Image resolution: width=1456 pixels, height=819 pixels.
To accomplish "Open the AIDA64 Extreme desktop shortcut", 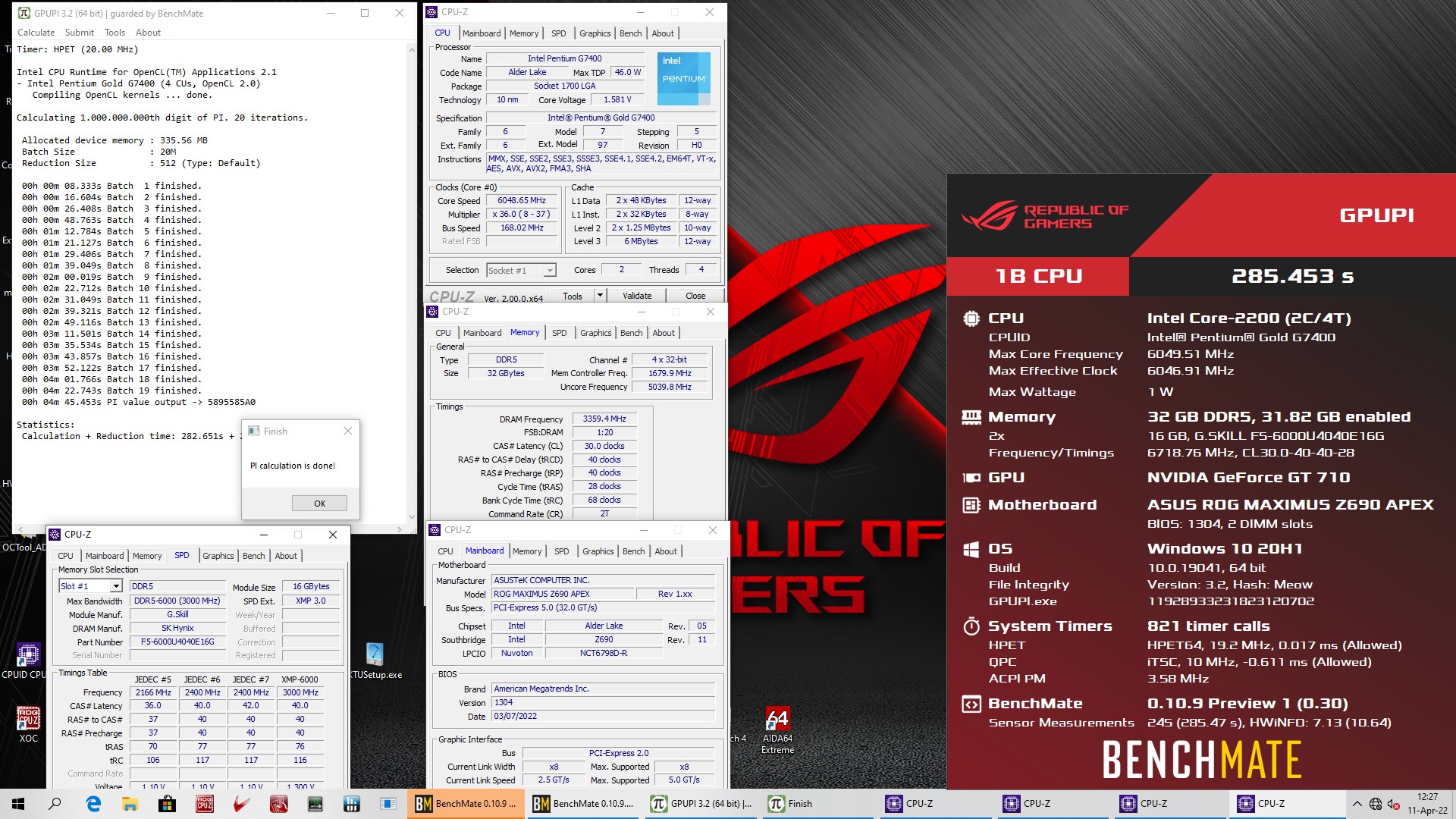I will (x=777, y=730).
